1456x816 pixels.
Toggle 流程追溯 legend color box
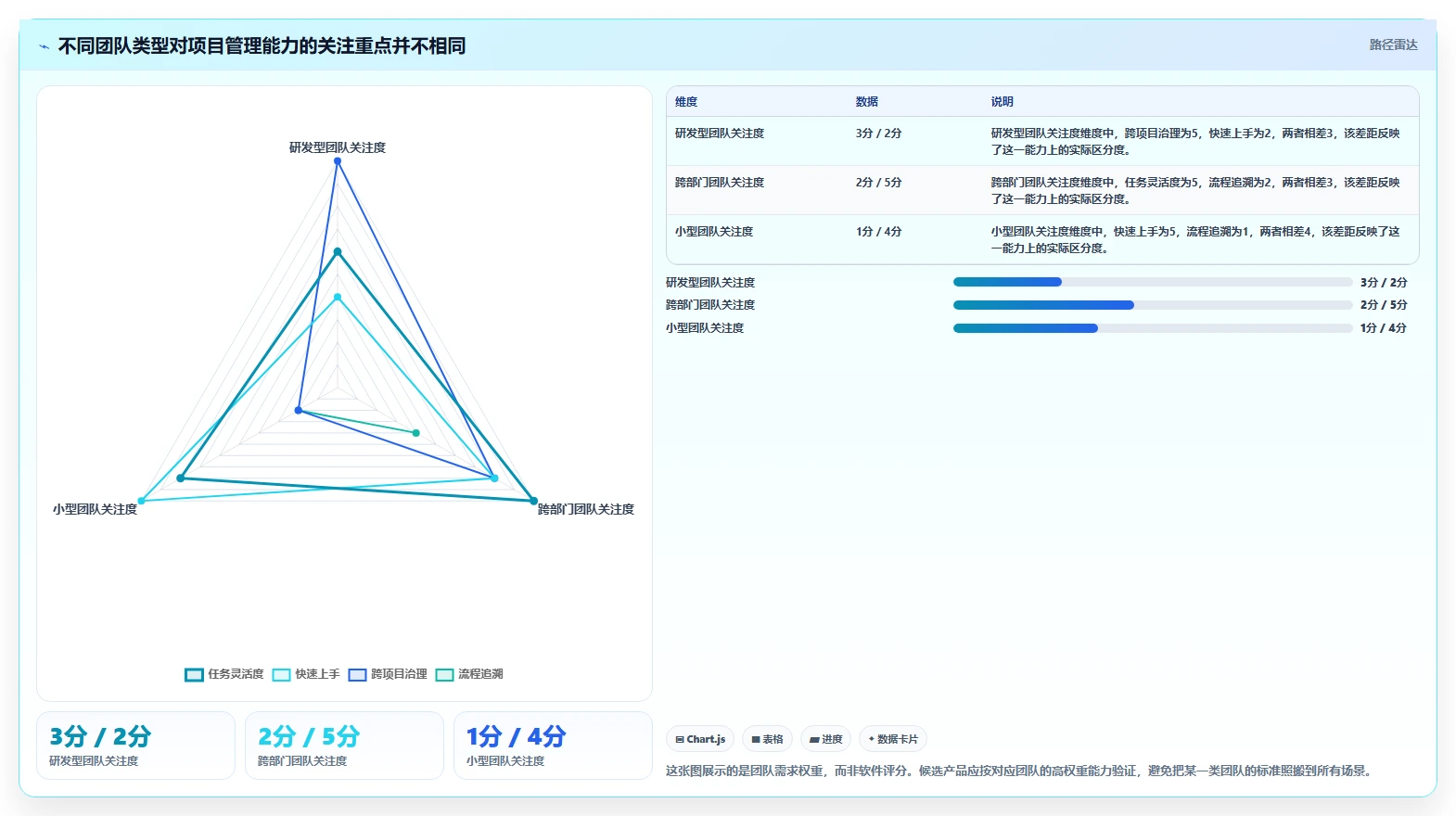[444, 674]
